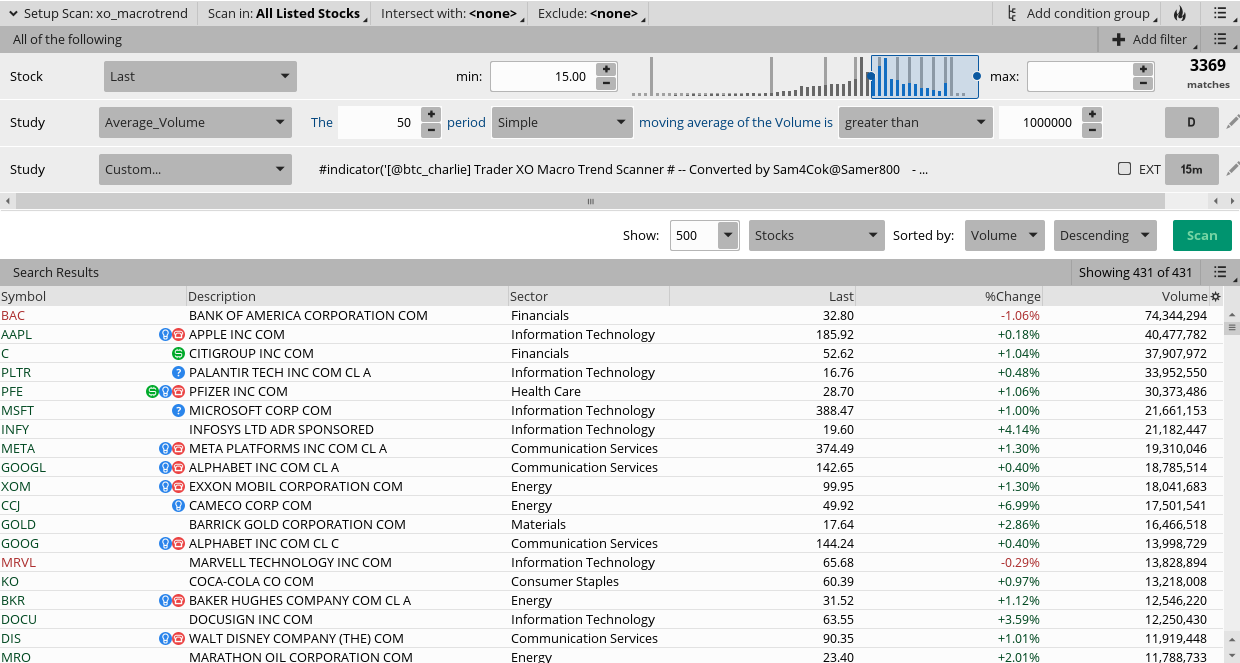Decrease the Stock min value with minus
Image resolution: width=1240 pixels, height=663 pixels.
(x=606, y=83)
